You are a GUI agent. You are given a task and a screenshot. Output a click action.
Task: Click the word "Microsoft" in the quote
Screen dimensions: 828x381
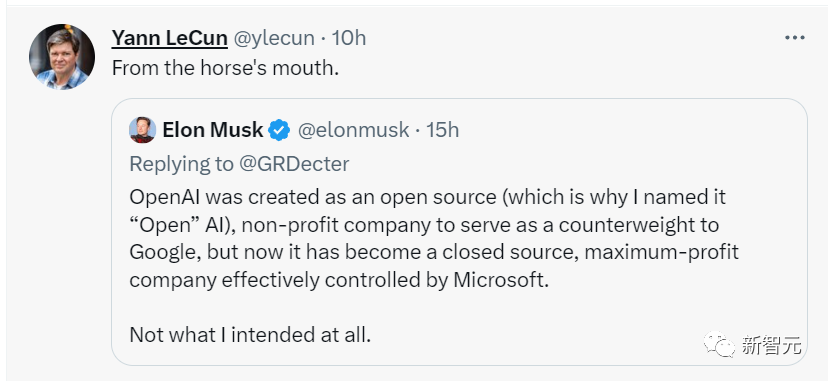[499, 280]
